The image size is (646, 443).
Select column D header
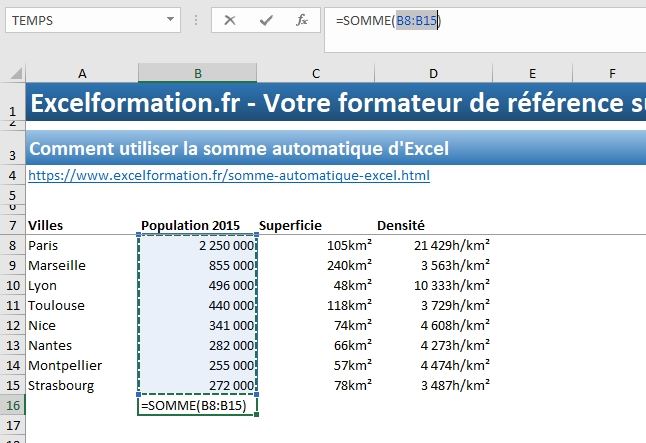tap(433, 73)
